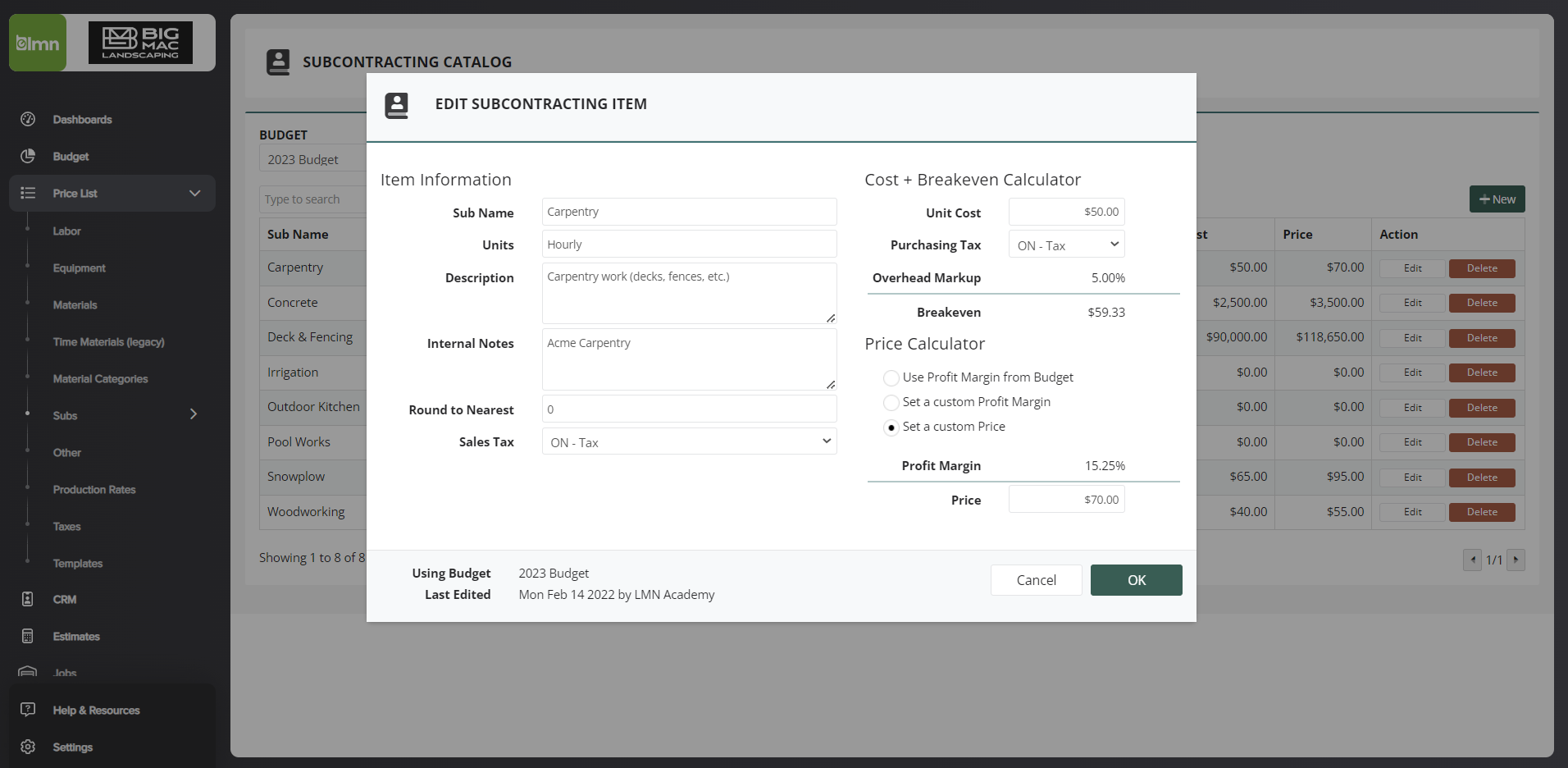Click Edit for the $118,650.00 row
This screenshot has width=1568, height=768.
pyautogui.click(x=1412, y=338)
